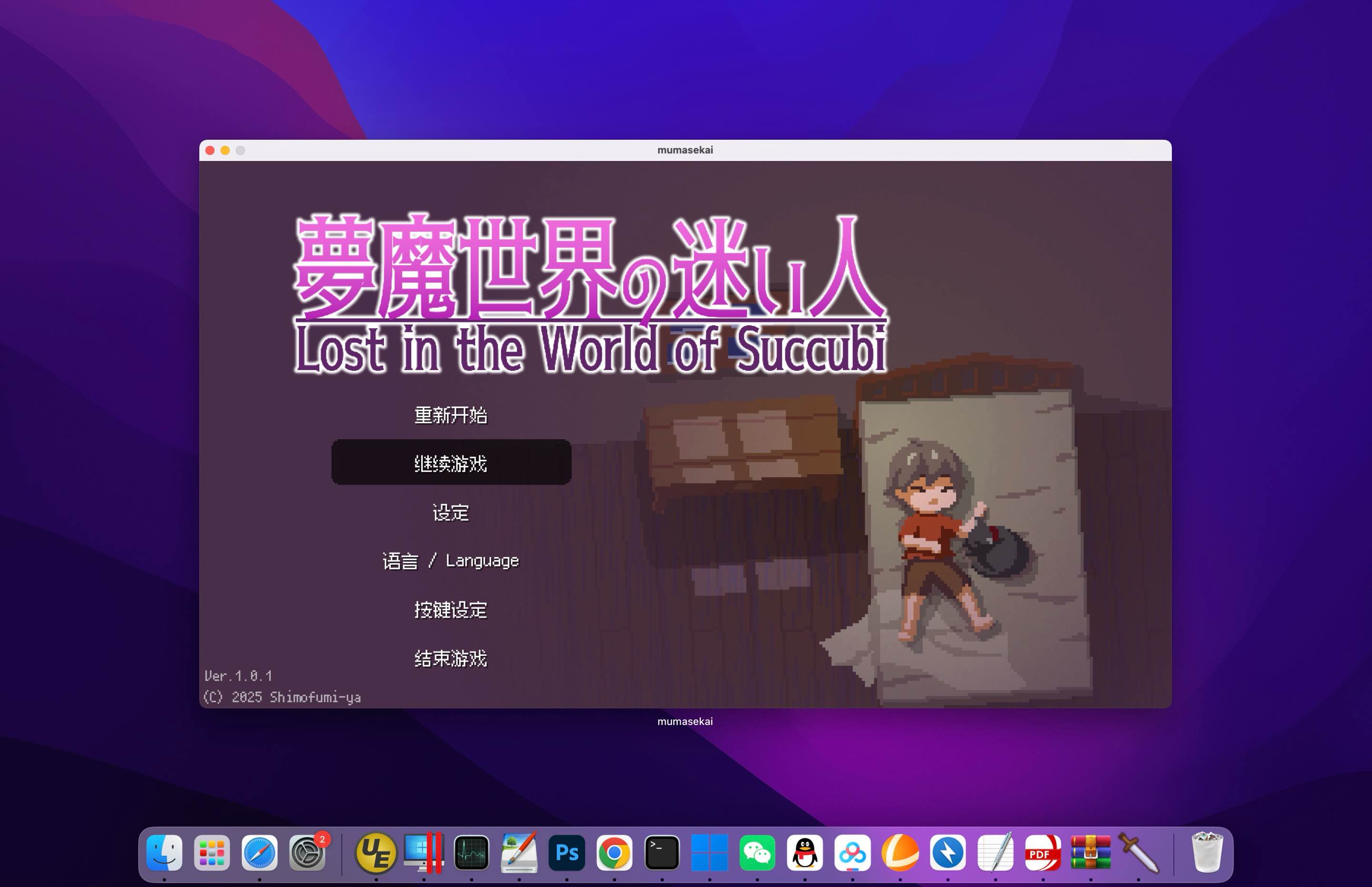
Task: Open 按键设定 key configuration
Action: [x=450, y=609]
